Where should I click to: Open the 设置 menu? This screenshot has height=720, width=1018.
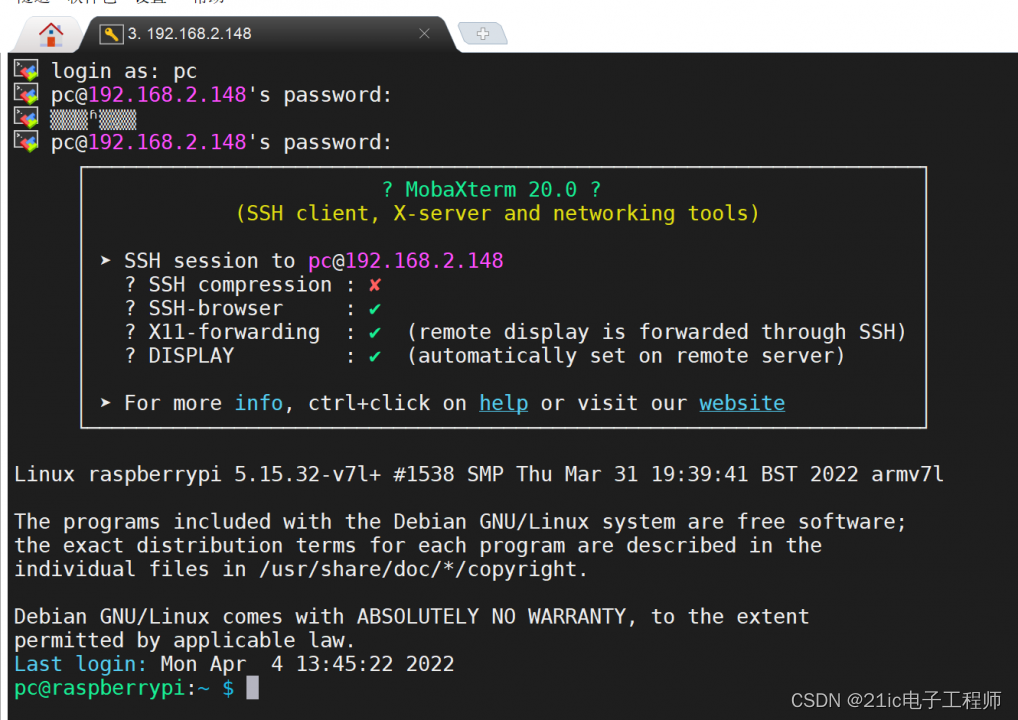[148, 3]
